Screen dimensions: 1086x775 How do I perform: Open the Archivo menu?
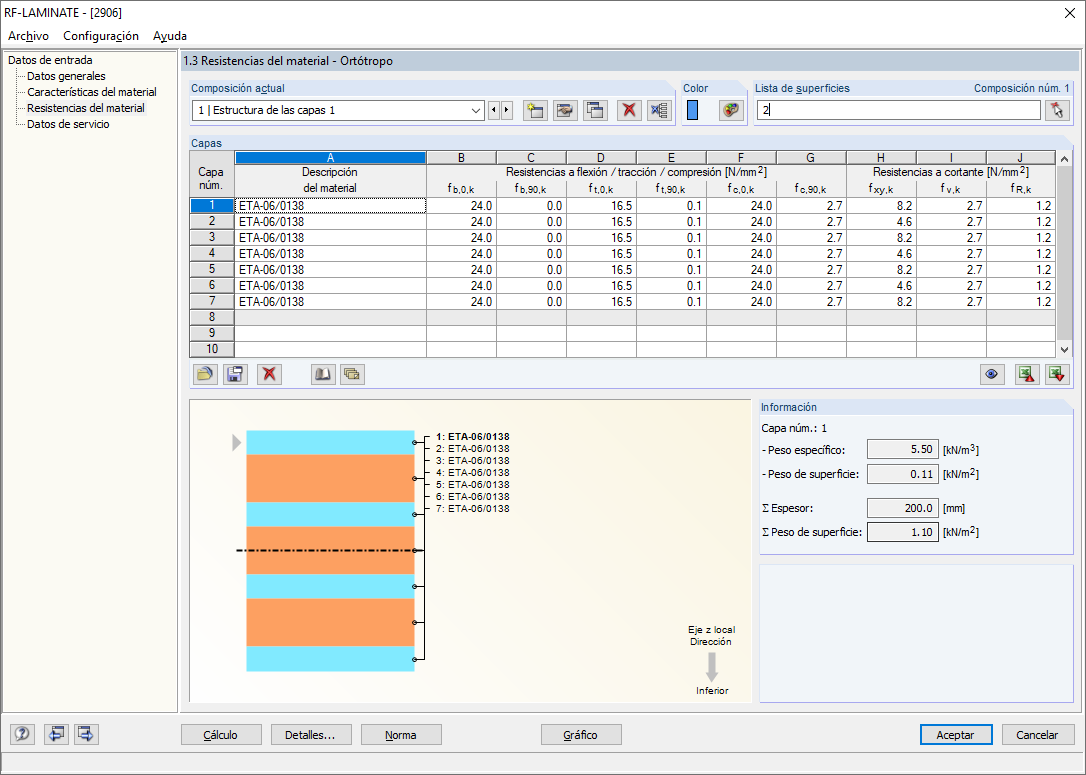click(28, 36)
